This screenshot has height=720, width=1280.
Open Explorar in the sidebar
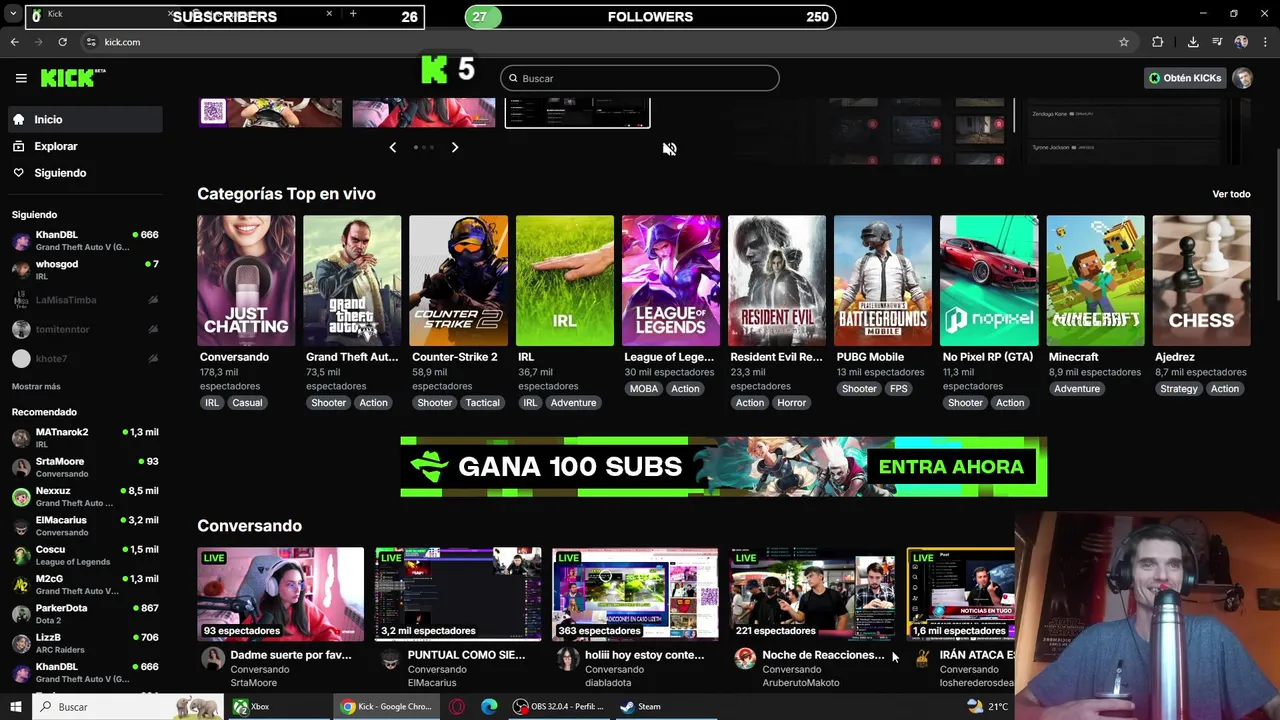[85, 146]
